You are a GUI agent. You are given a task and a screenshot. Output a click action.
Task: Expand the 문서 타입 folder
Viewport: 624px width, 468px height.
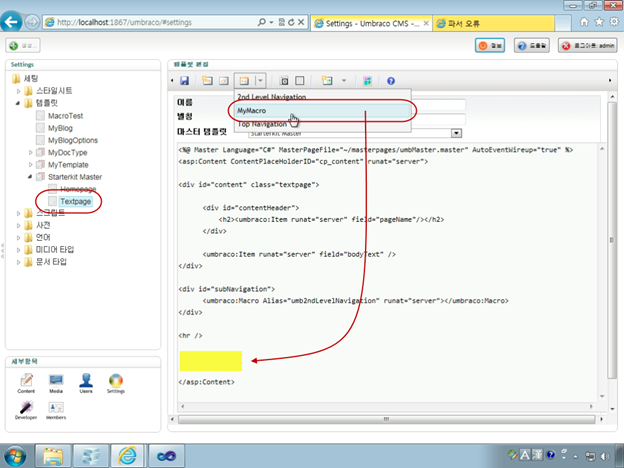point(18,262)
